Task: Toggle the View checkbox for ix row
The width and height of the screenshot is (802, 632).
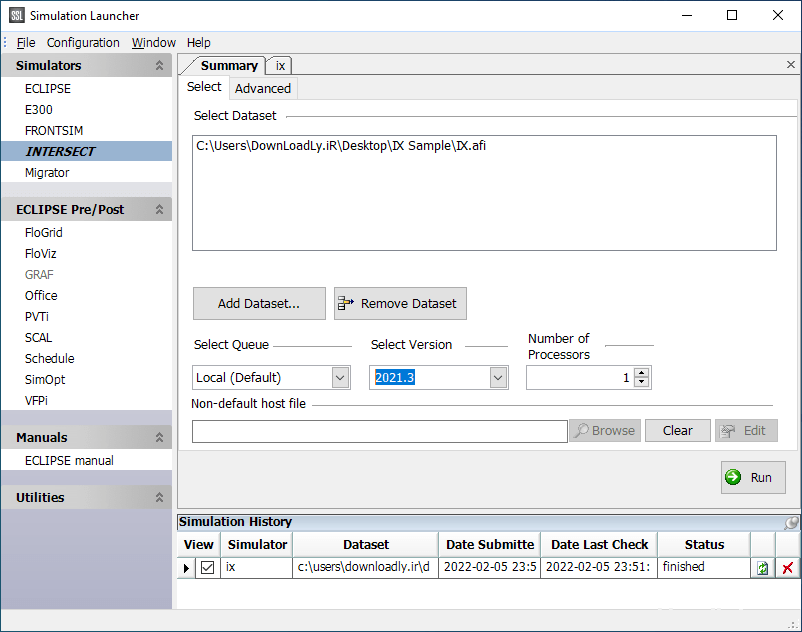Action: (x=208, y=568)
